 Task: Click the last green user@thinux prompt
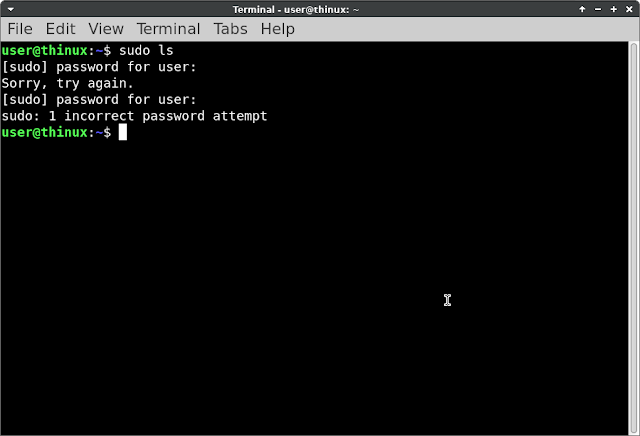44,132
